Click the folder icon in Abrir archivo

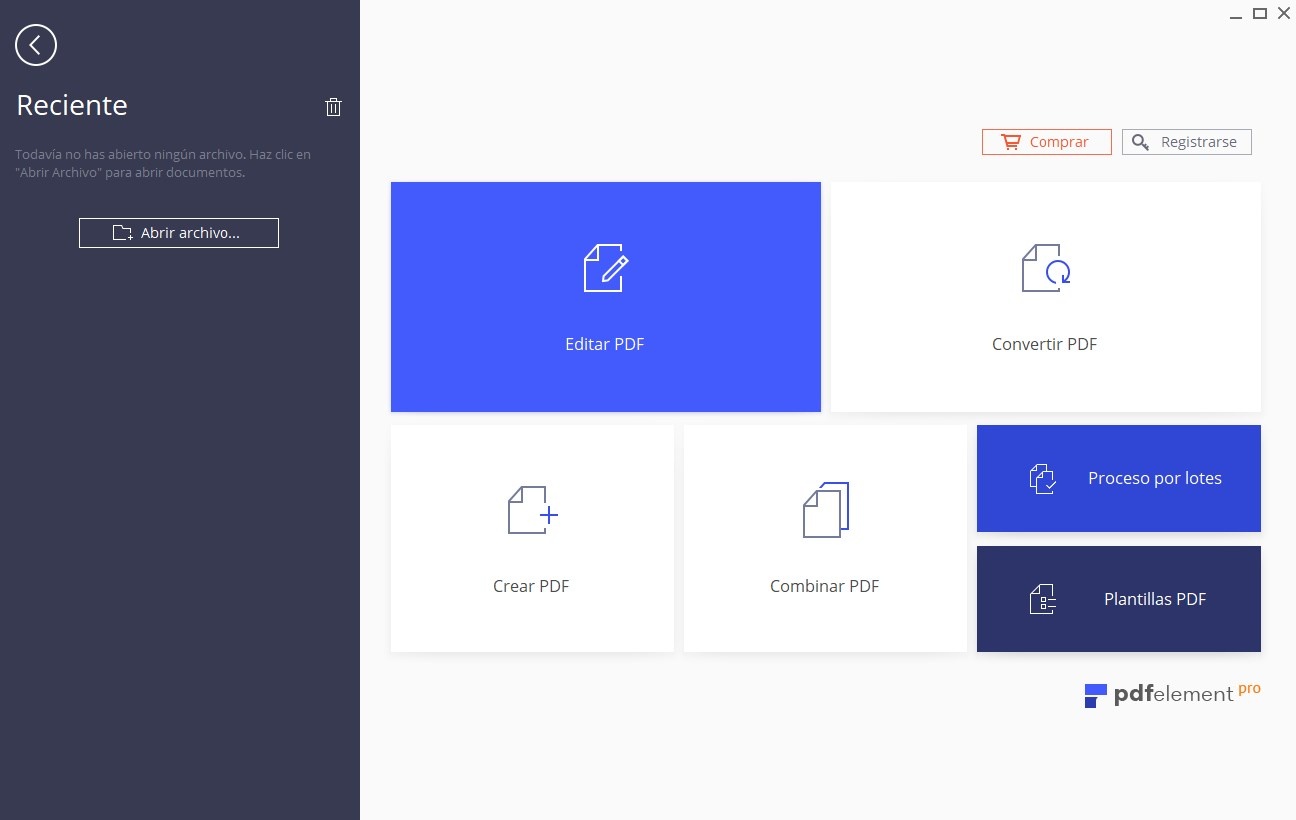click(122, 233)
